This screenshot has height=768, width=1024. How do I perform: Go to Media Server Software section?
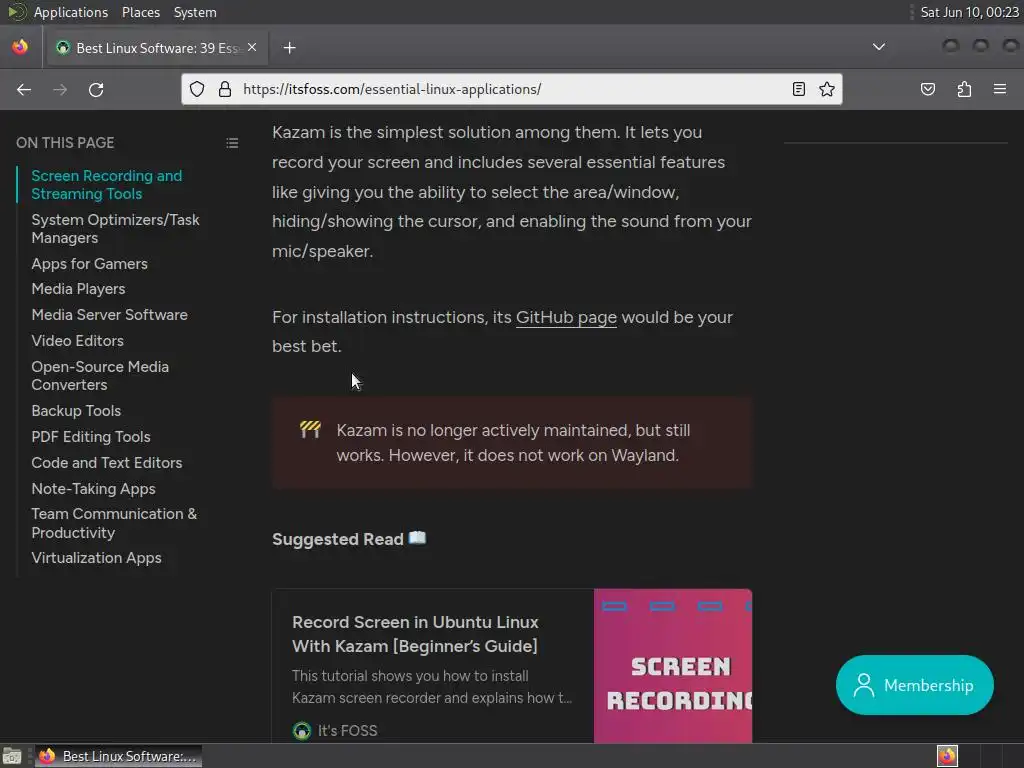click(110, 315)
